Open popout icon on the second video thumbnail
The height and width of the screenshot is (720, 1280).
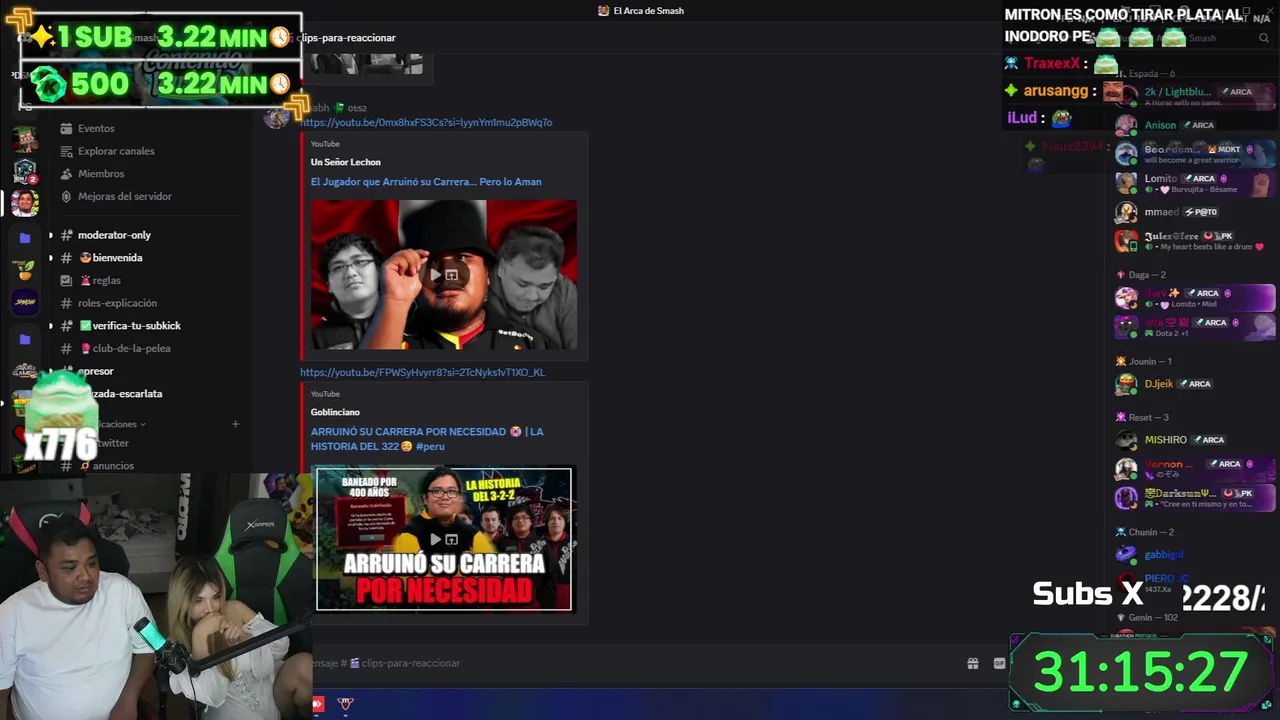point(452,539)
